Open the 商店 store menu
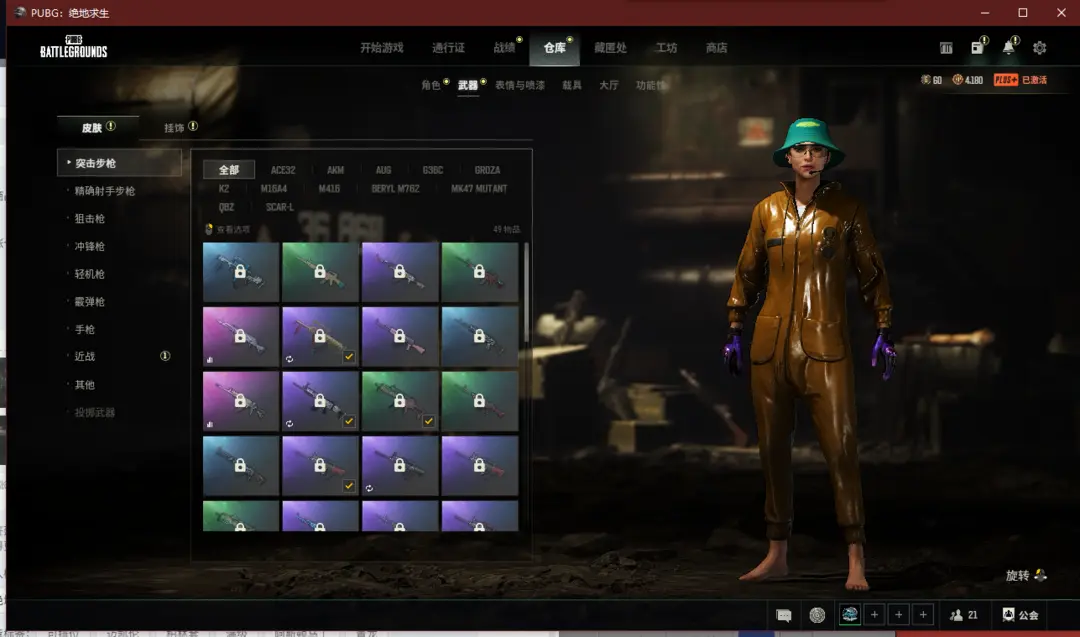Screen dimensions: 1080x637 pos(716,48)
